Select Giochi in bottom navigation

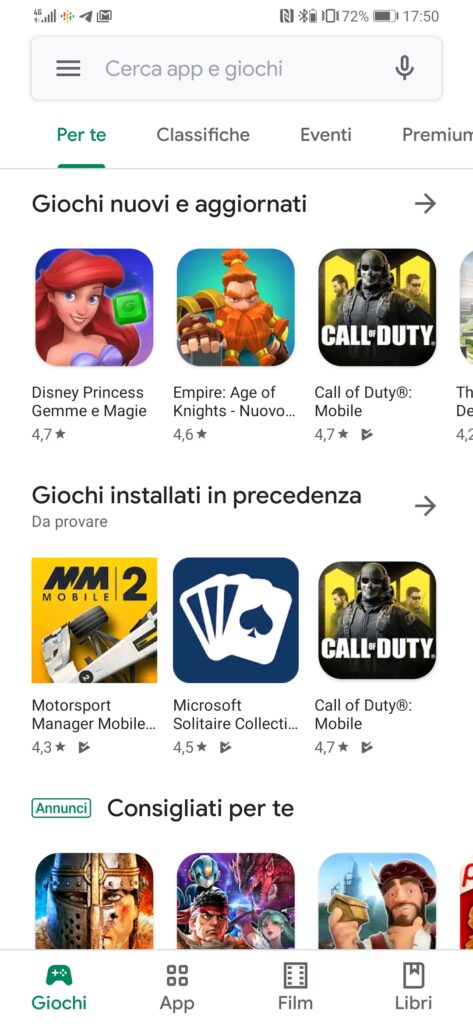coord(59,987)
